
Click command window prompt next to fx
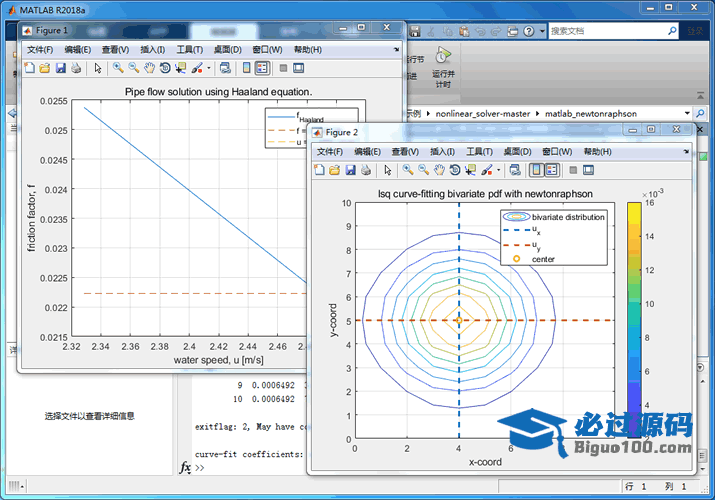coord(200,468)
